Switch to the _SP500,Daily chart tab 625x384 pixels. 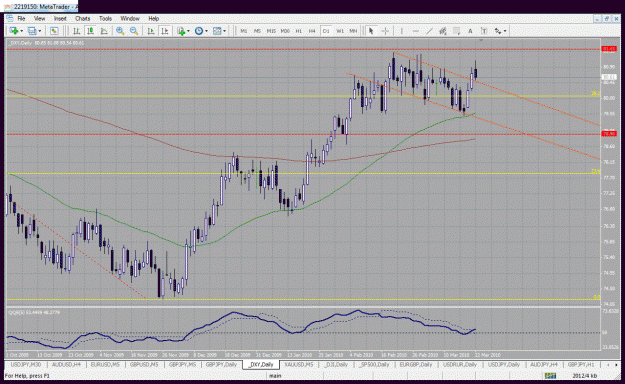[373, 364]
